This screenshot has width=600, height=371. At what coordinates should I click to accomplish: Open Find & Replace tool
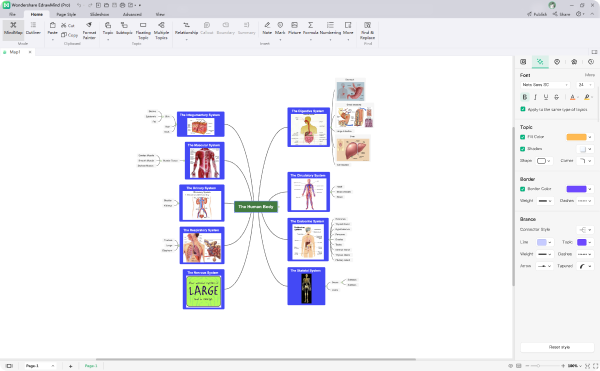pos(367,31)
